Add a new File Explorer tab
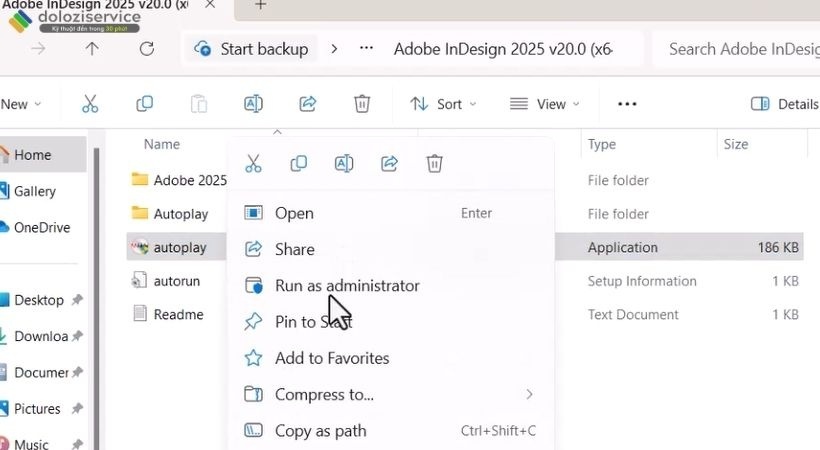This screenshot has height=450, width=820. (x=260, y=5)
